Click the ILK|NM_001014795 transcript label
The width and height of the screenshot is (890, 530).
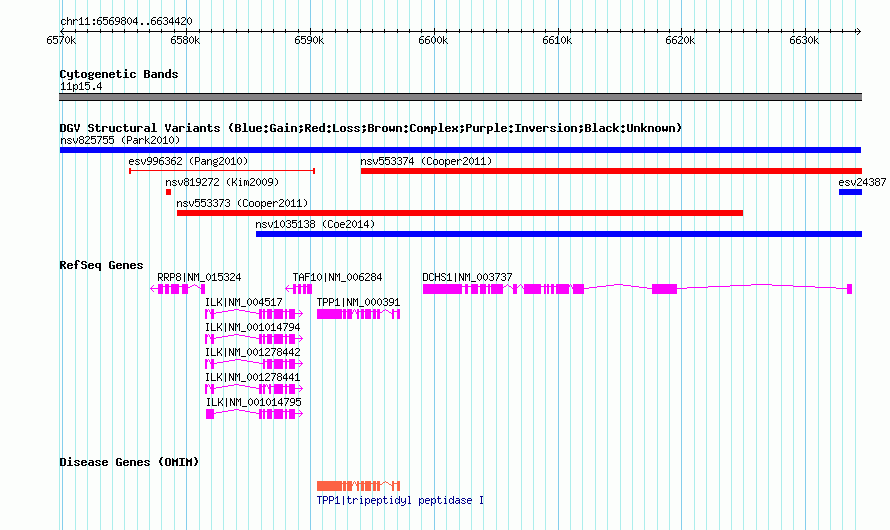coord(253,402)
